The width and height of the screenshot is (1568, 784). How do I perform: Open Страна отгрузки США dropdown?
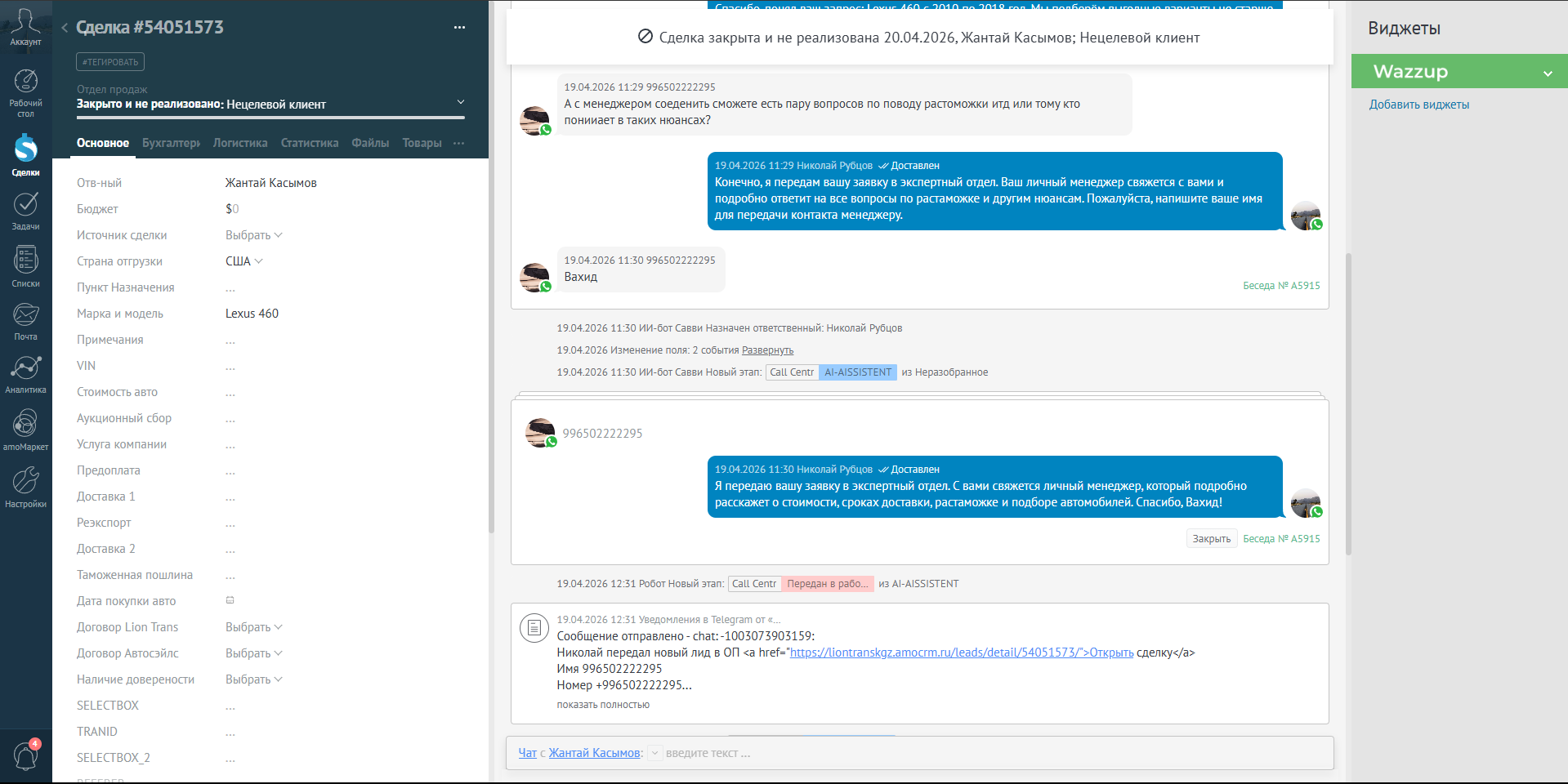243,261
